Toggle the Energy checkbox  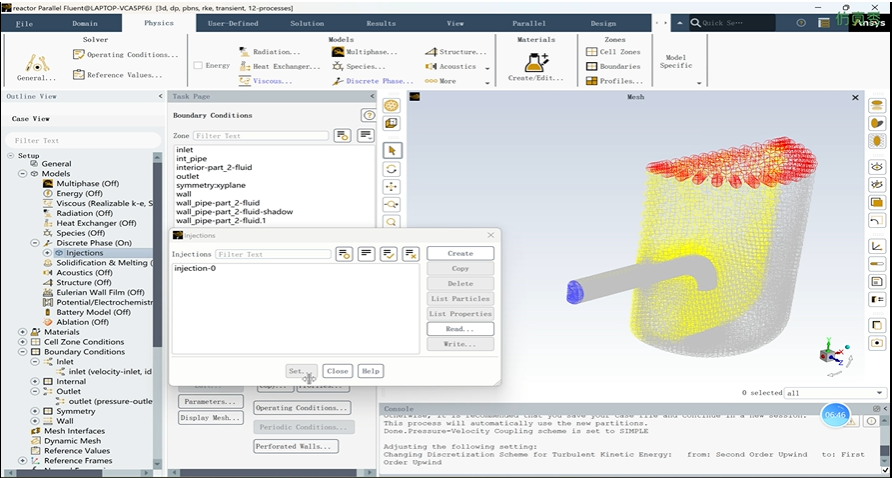tap(198, 66)
